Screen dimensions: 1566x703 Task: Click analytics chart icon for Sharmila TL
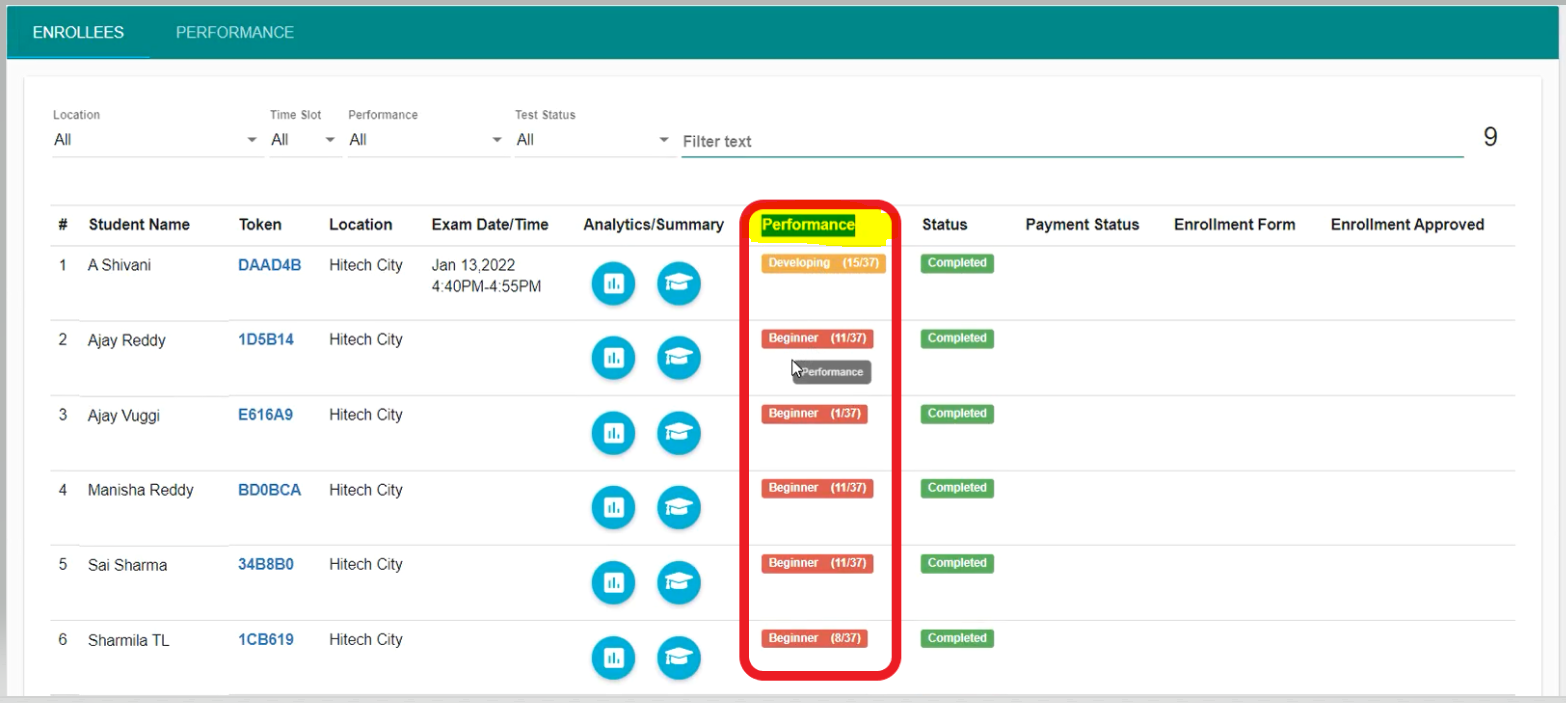(613, 658)
